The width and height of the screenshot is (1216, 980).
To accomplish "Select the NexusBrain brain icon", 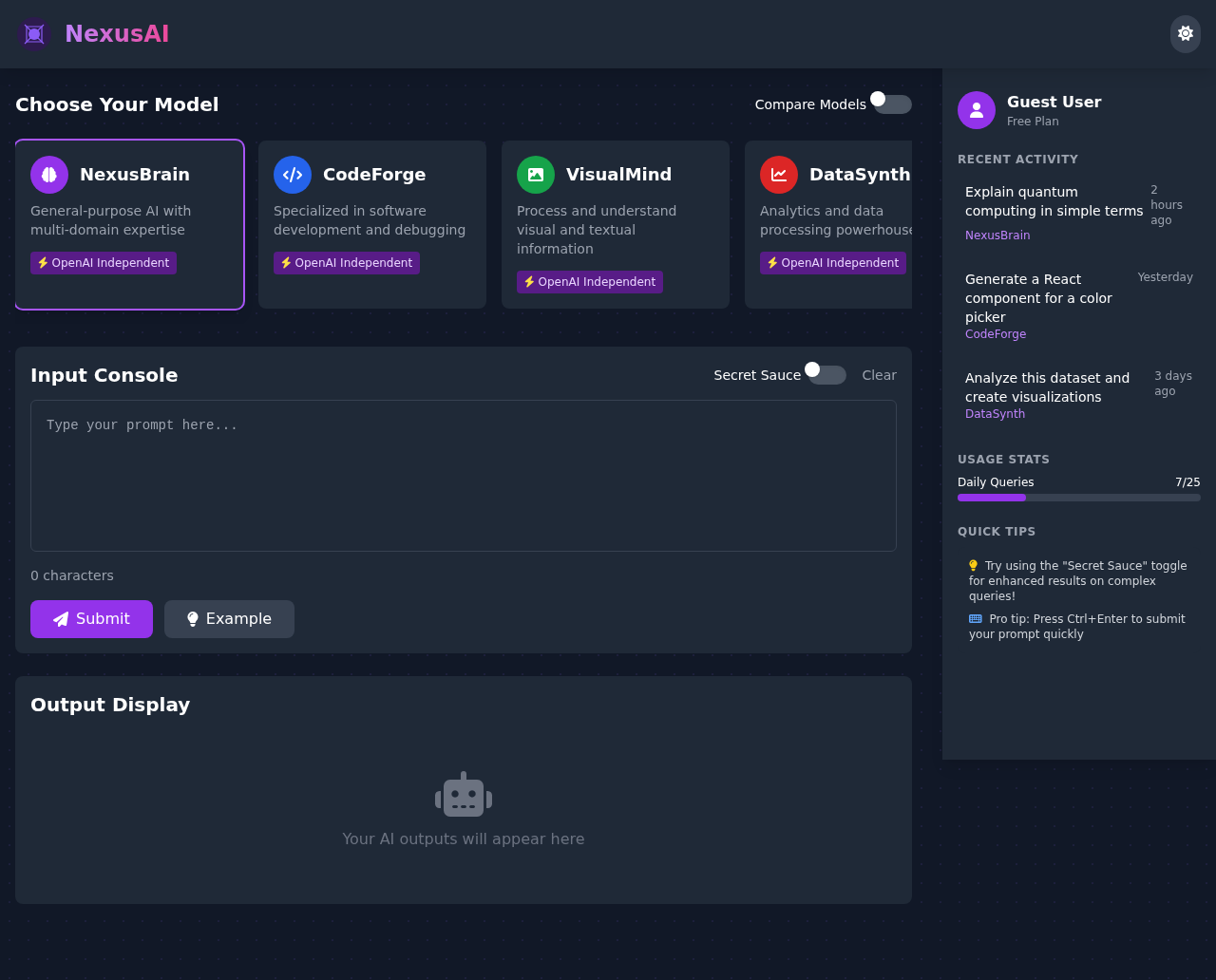I will pos(48,175).
